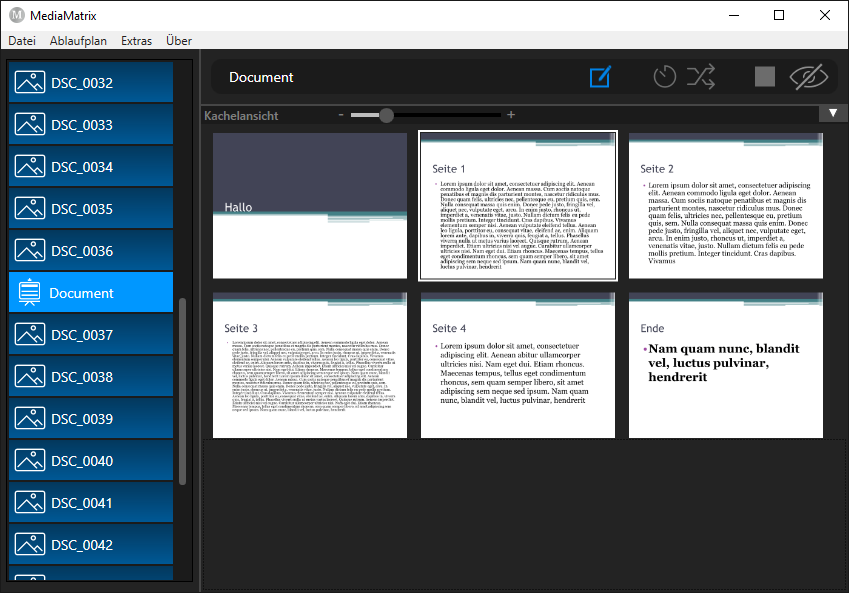The height and width of the screenshot is (593, 849).
Task: Select the DSC_0035 list entry
Action: point(91,209)
